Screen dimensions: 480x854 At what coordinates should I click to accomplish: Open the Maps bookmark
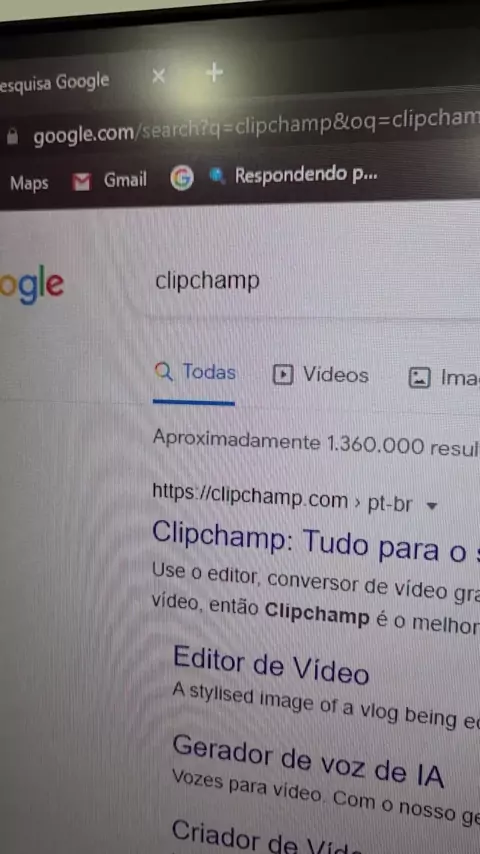(x=29, y=183)
